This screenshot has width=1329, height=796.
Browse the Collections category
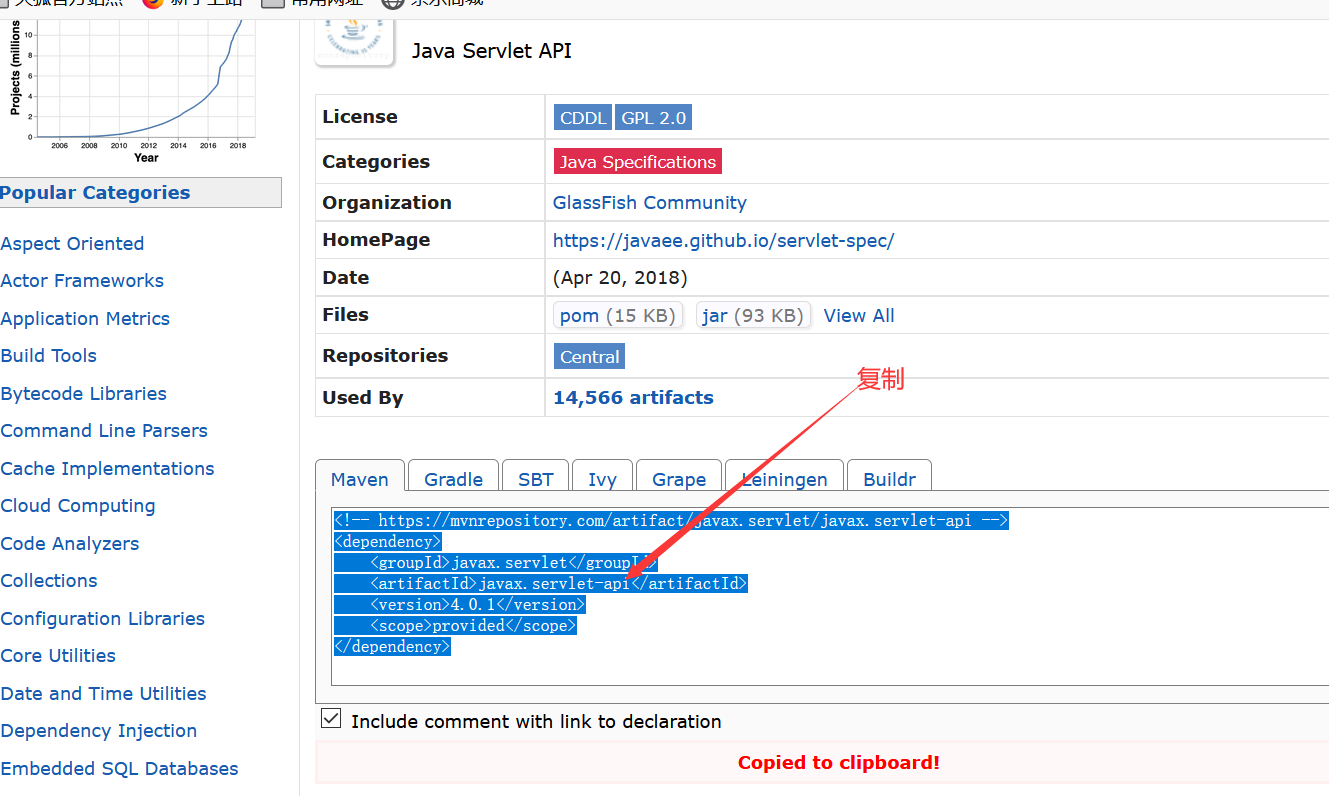click(x=49, y=581)
